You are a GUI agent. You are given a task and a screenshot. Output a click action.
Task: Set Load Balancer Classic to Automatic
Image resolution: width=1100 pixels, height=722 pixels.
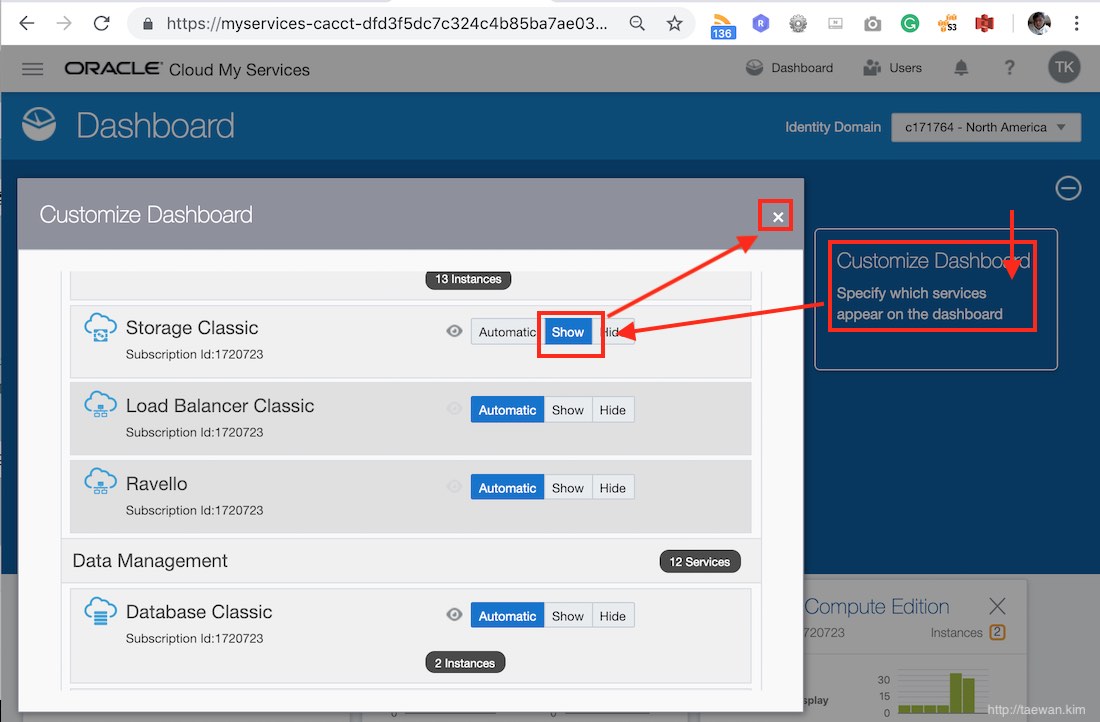(507, 410)
